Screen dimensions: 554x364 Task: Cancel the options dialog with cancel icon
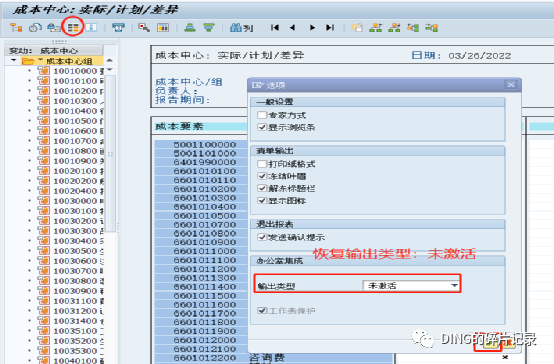pos(508,342)
